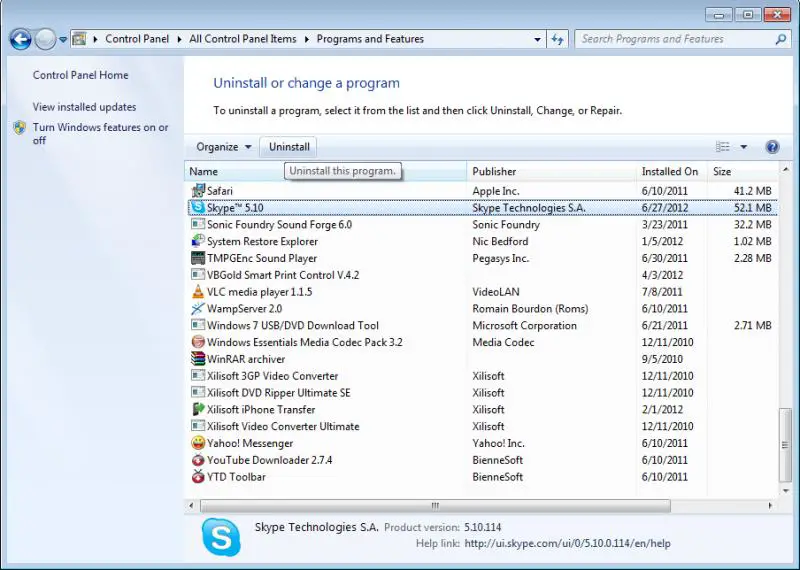The width and height of the screenshot is (800, 570).
Task: Sort by Installed On column header
Action: 671,171
